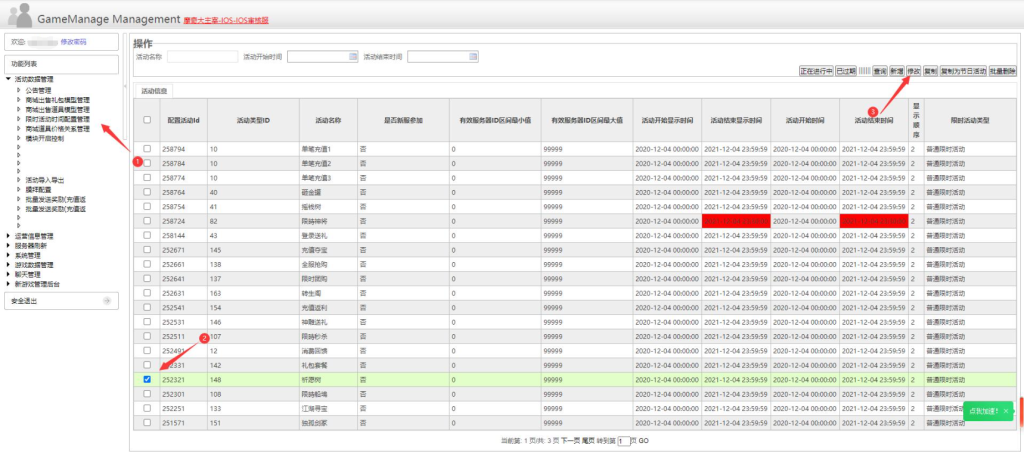Focus the 活动开始时间 date field
1024x452 pixels.
coord(323,57)
